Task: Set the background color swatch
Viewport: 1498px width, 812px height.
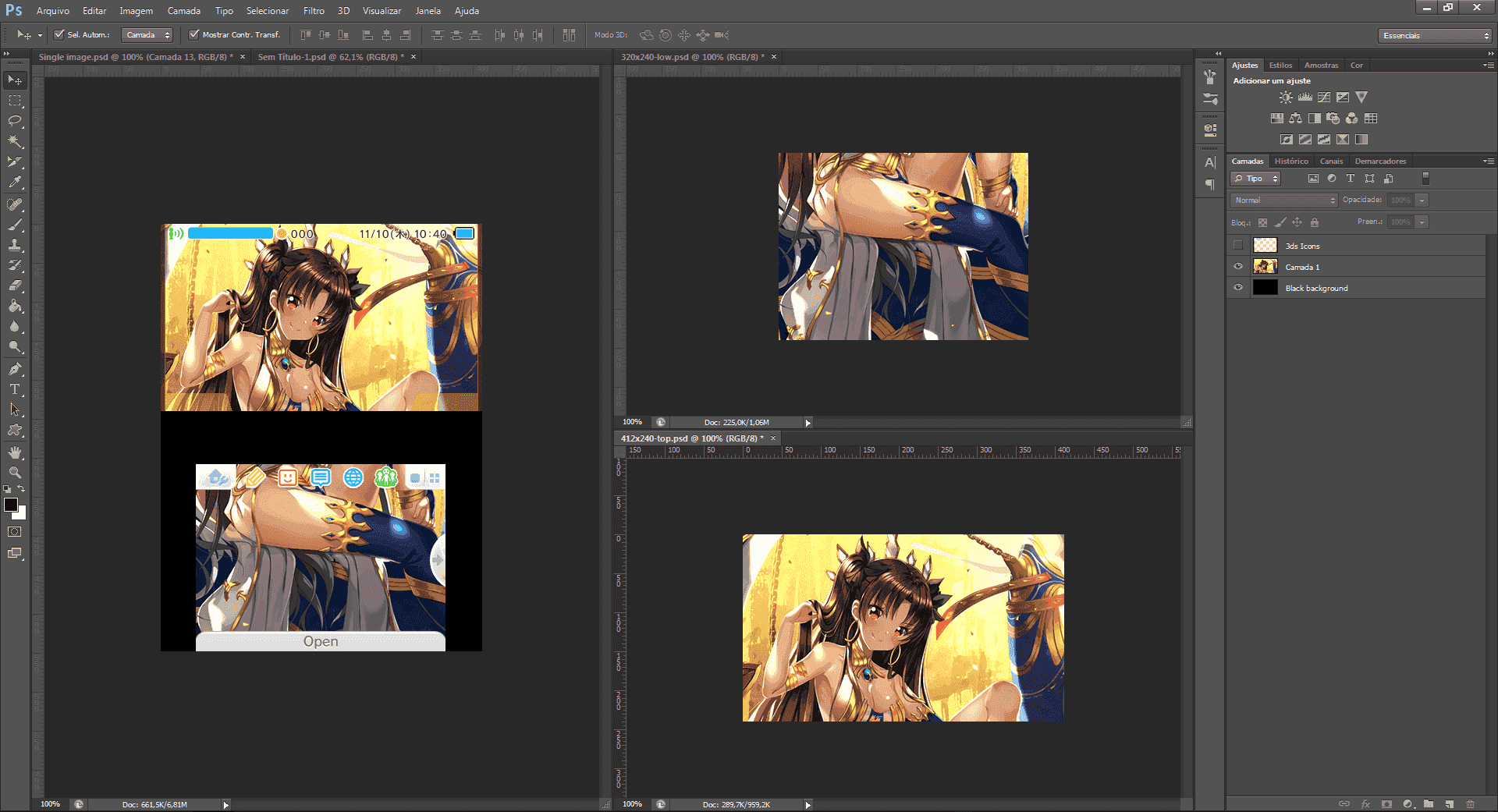Action: click(20, 513)
